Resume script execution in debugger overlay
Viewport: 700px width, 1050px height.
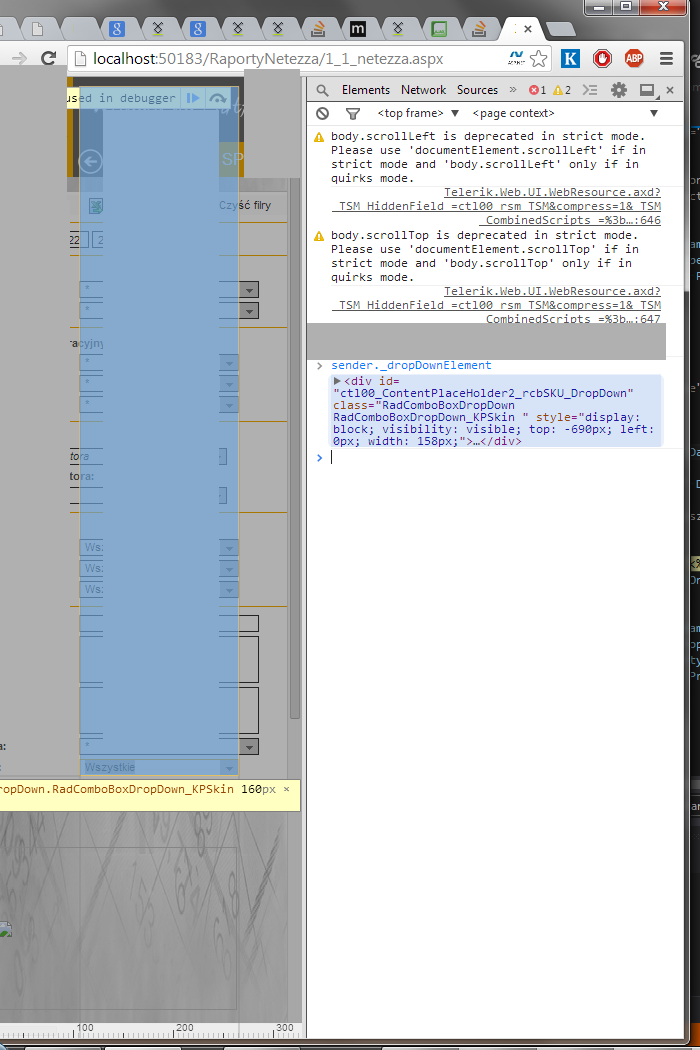click(193, 98)
